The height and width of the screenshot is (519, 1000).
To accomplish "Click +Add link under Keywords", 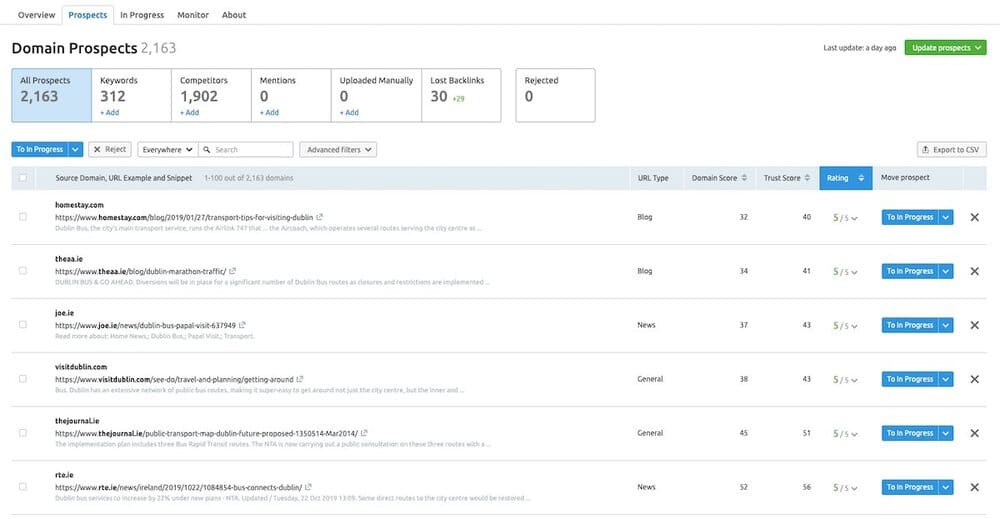I will (110, 113).
